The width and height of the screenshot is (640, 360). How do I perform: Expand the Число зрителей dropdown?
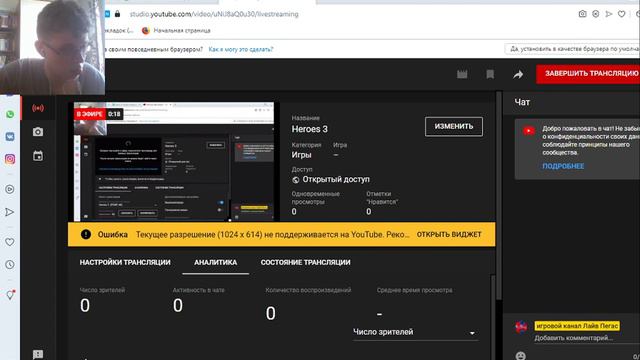pos(416,332)
